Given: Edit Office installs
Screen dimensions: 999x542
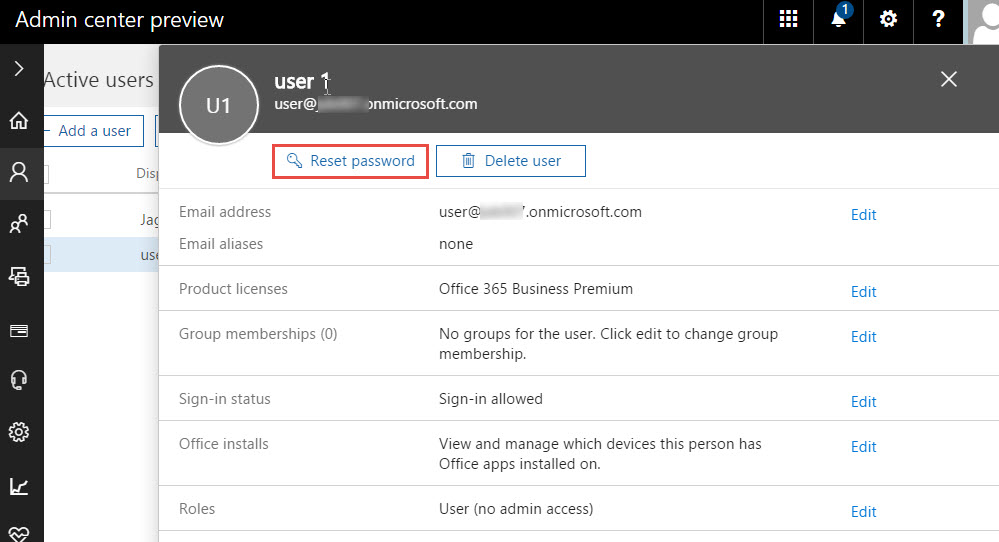Looking at the screenshot, I should (863, 447).
